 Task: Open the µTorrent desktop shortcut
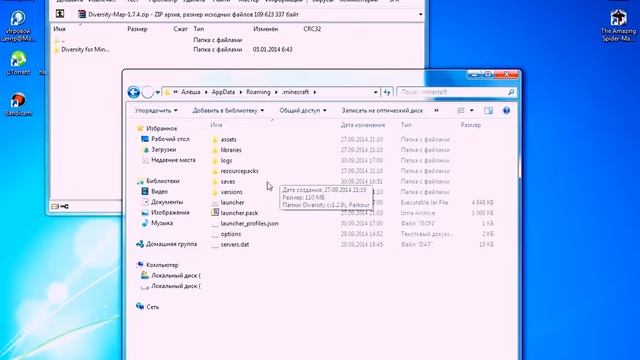point(18,63)
